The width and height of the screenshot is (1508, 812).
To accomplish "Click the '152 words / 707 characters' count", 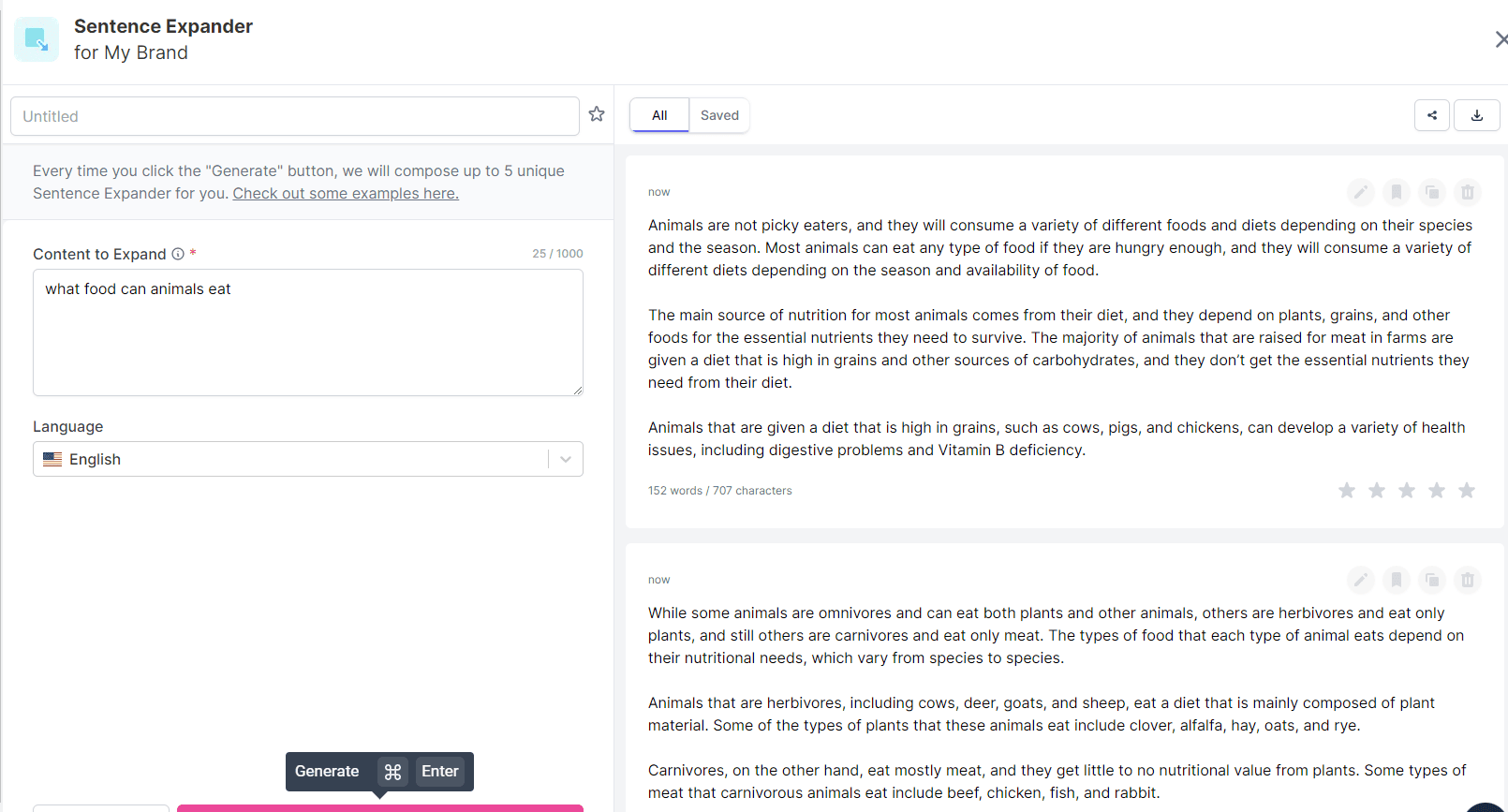I will [x=719, y=491].
